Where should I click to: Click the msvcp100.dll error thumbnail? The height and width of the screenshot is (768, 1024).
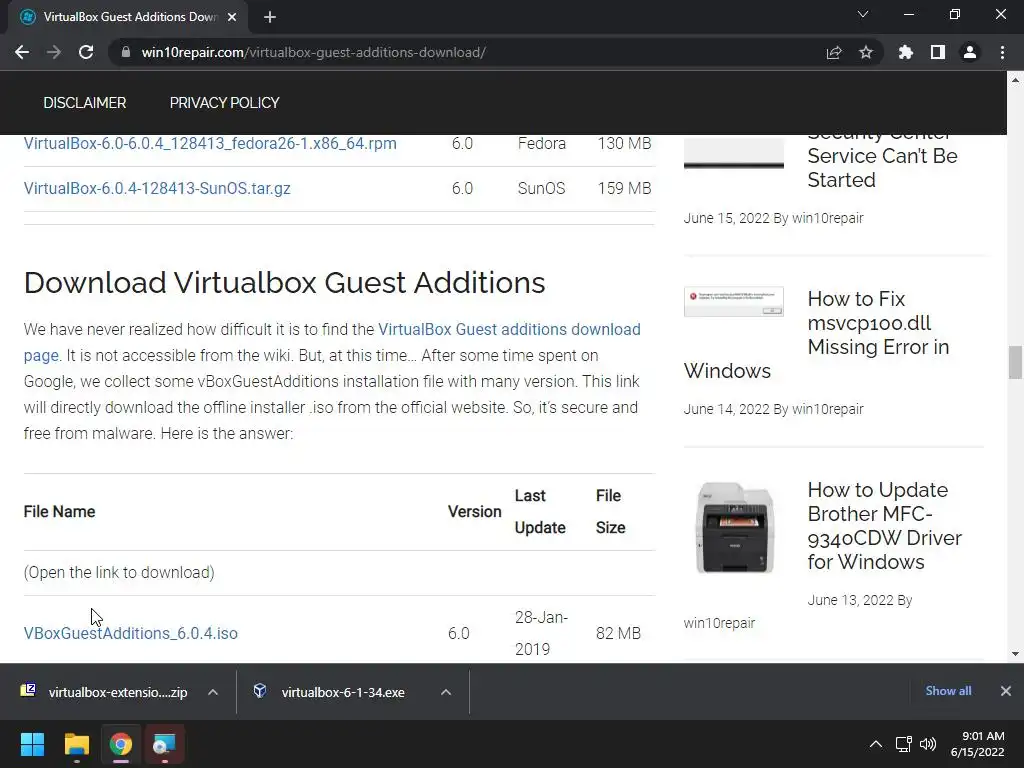[733, 302]
